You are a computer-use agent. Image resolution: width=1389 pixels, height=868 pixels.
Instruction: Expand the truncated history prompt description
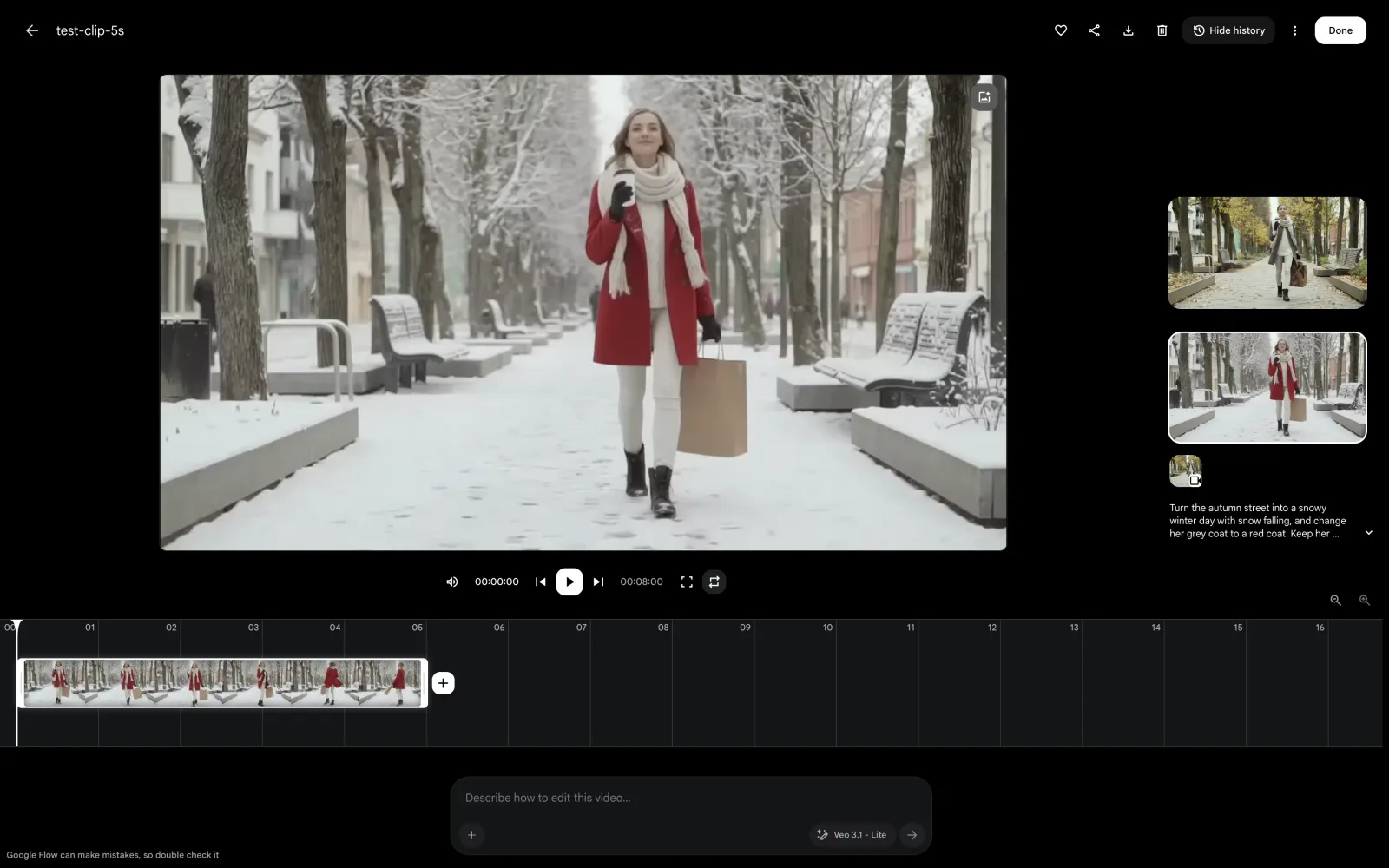pyautogui.click(x=1369, y=533)
